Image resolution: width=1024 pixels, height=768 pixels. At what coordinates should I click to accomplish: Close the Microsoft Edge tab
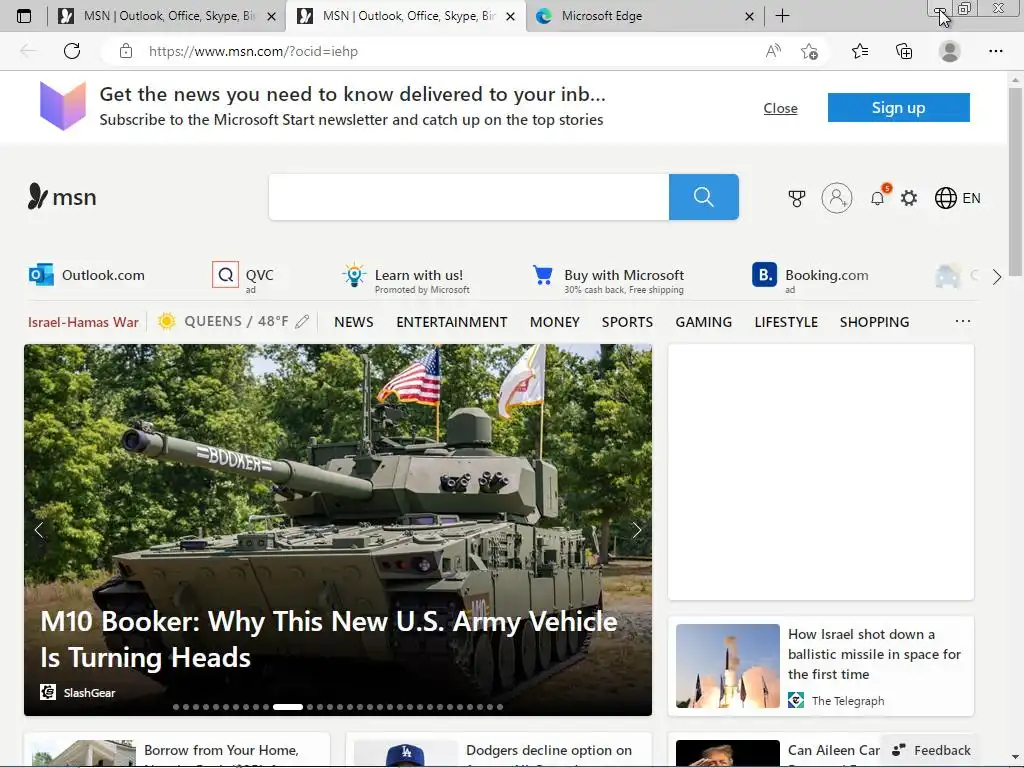tap(750, 16)
